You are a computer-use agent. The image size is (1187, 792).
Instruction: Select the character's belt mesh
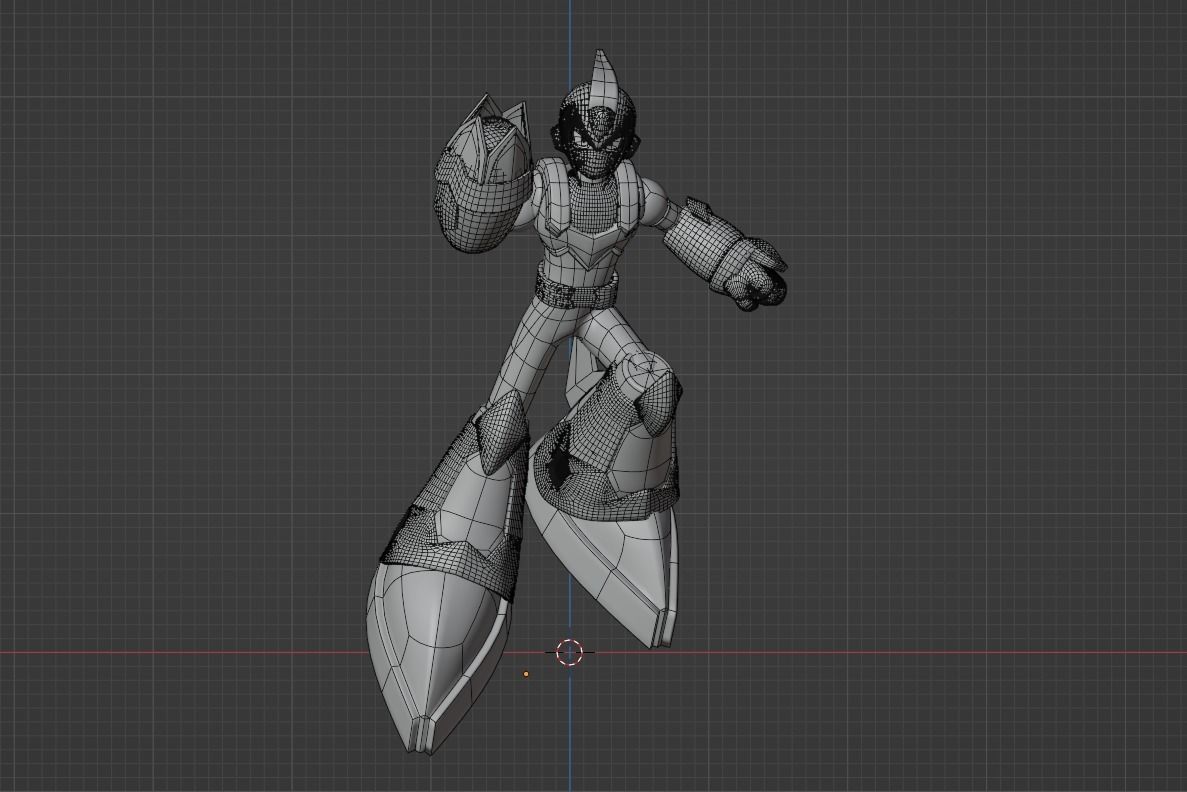(x=575, y=291)
